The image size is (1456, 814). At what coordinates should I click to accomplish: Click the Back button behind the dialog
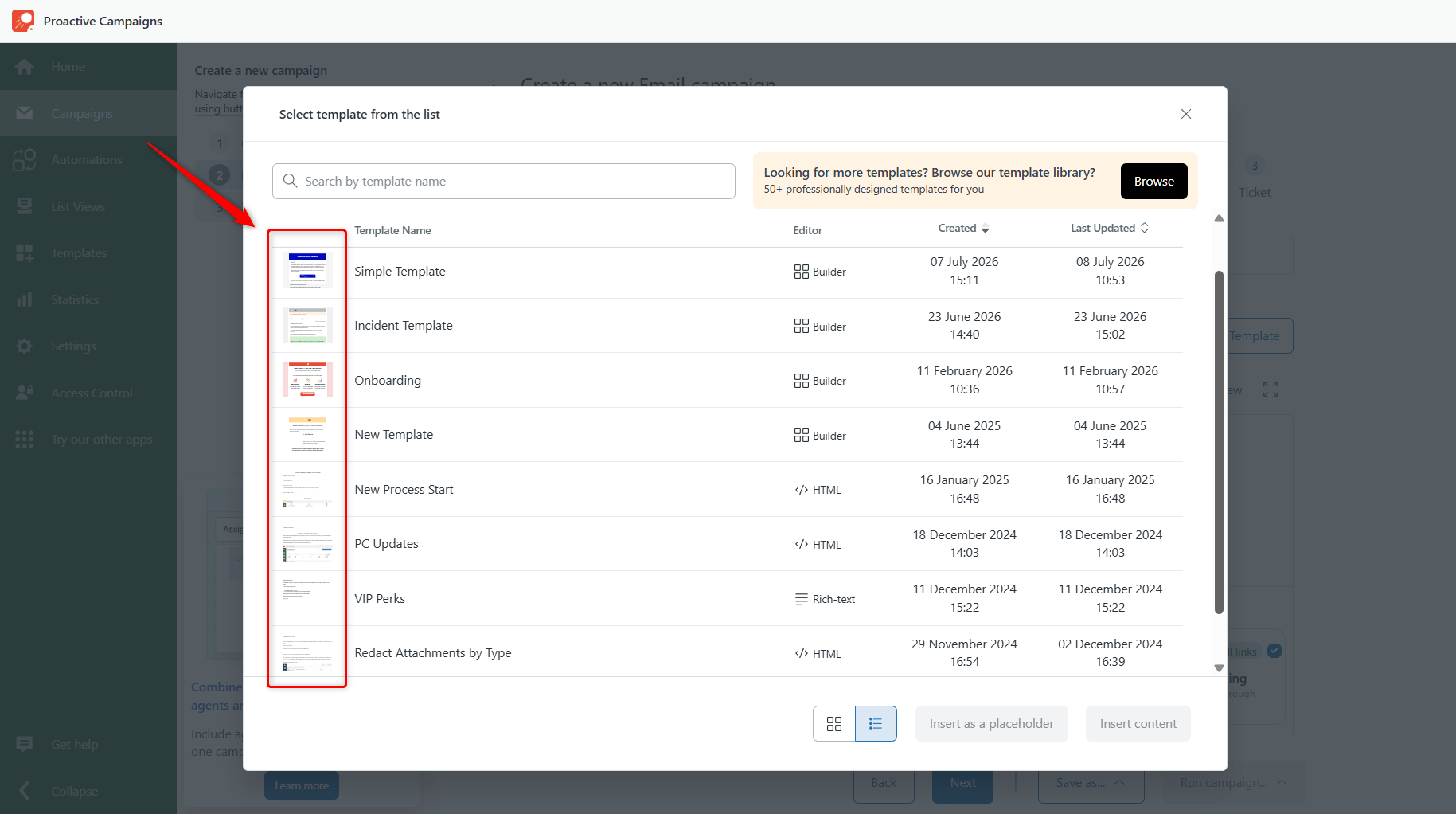(x=884, y=783)
